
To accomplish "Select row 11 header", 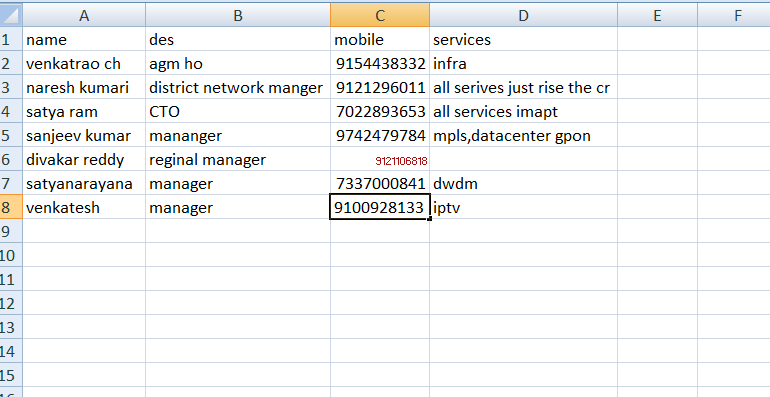I will point(11,280).
